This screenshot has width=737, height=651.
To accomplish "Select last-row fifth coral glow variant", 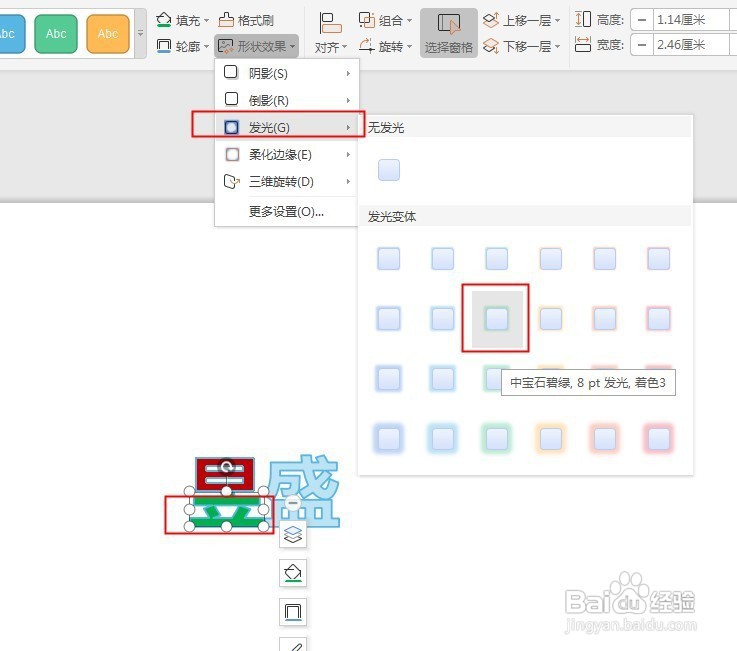I will (605, 439).
